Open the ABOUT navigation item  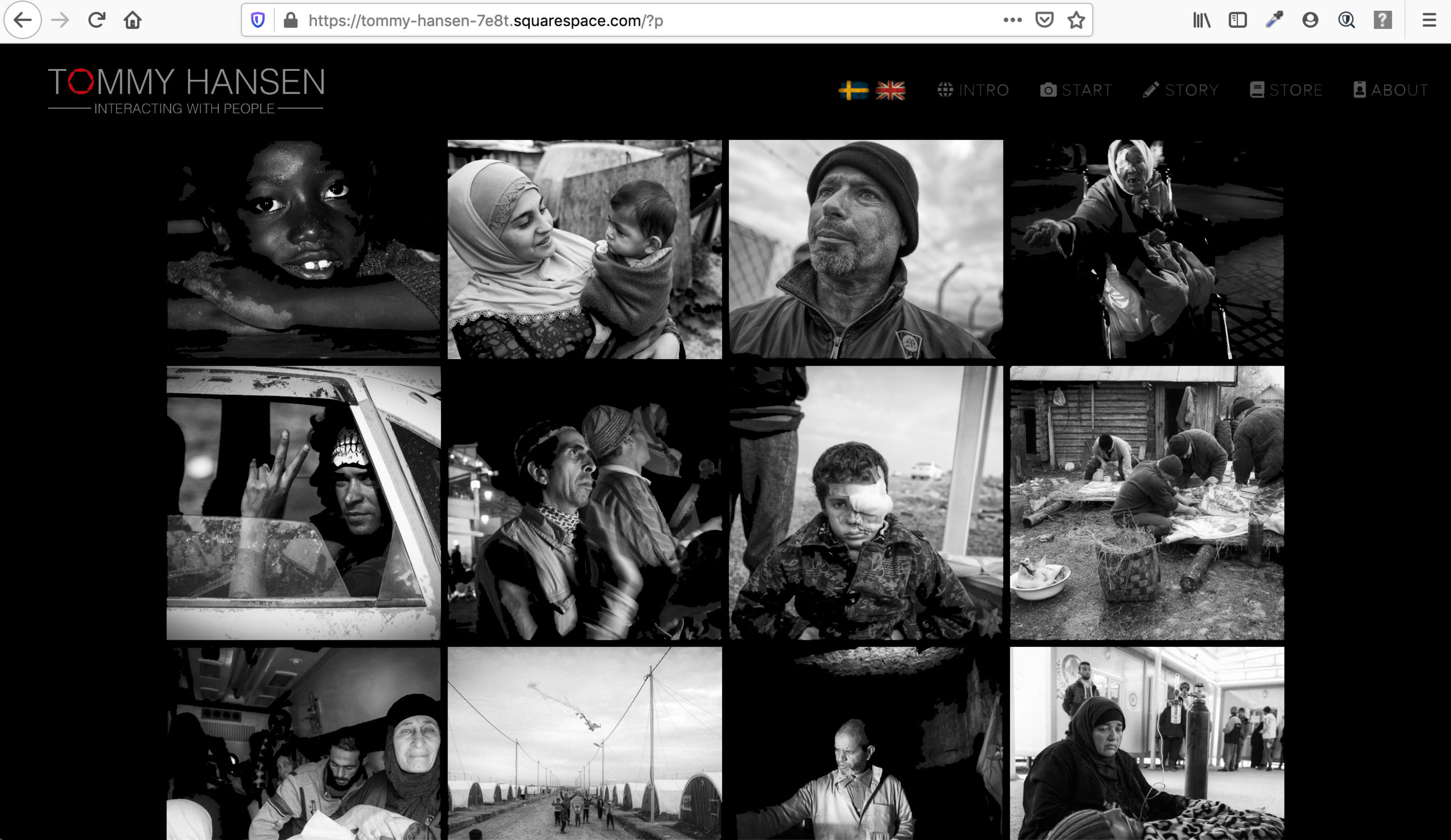[x=1391, y=90]
